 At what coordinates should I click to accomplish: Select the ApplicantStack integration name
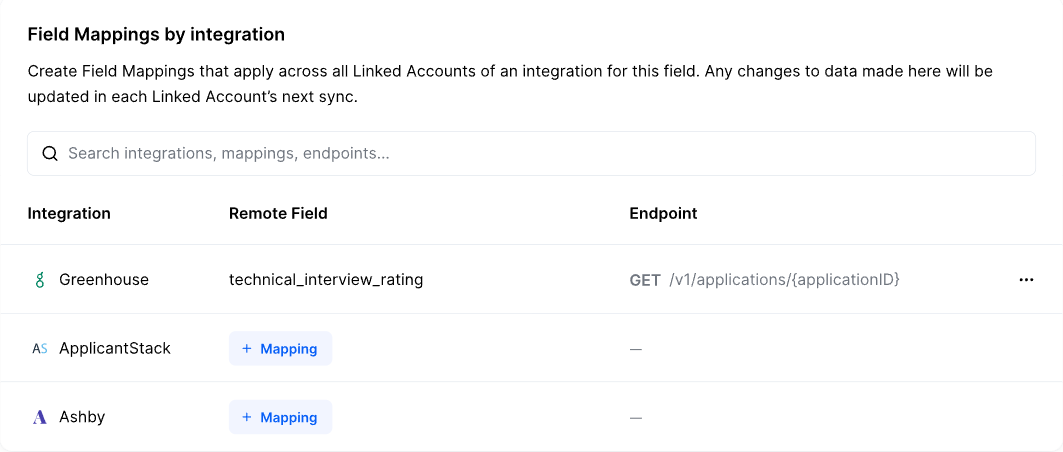tap(115, 349)
